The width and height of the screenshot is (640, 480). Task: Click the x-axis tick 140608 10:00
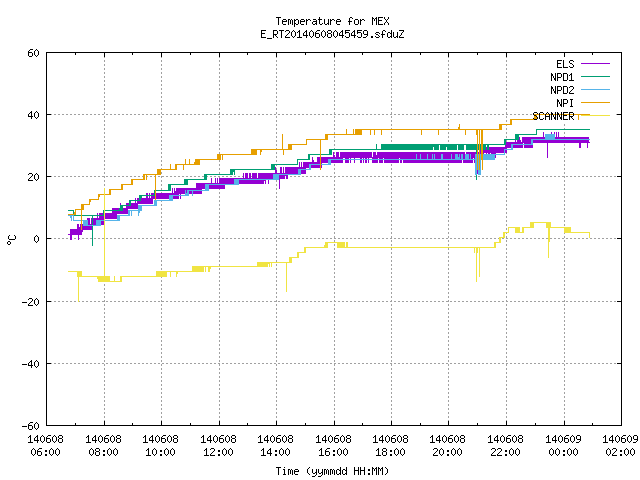click(x=160, y=446)
